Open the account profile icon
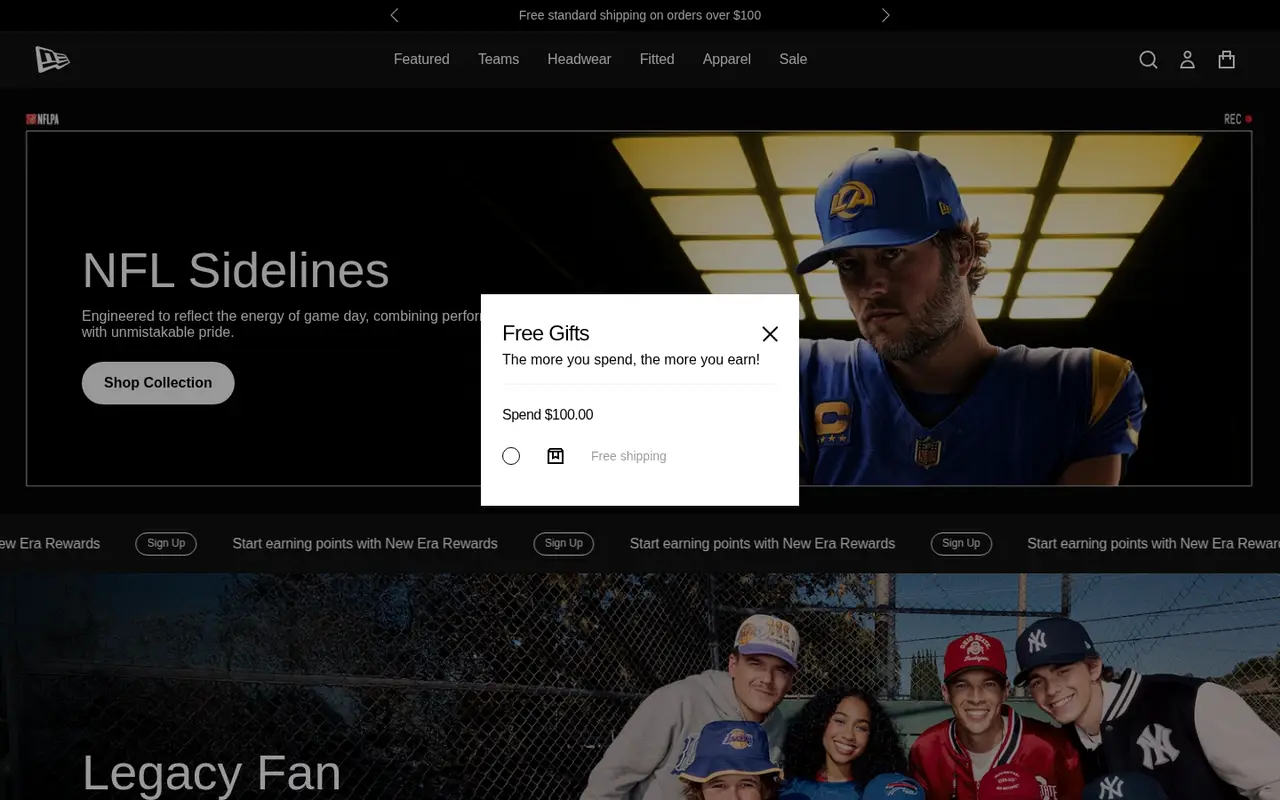 [x=1187, y=60]
